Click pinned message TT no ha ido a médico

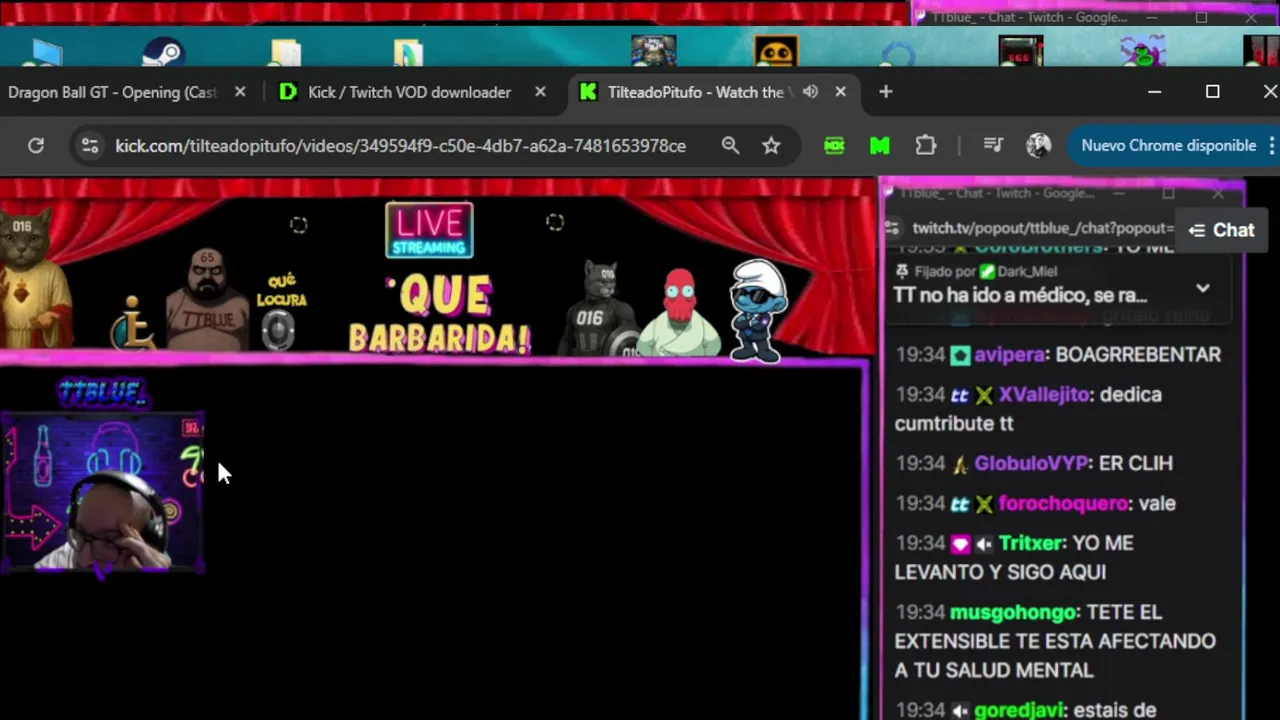[1020, 295]
